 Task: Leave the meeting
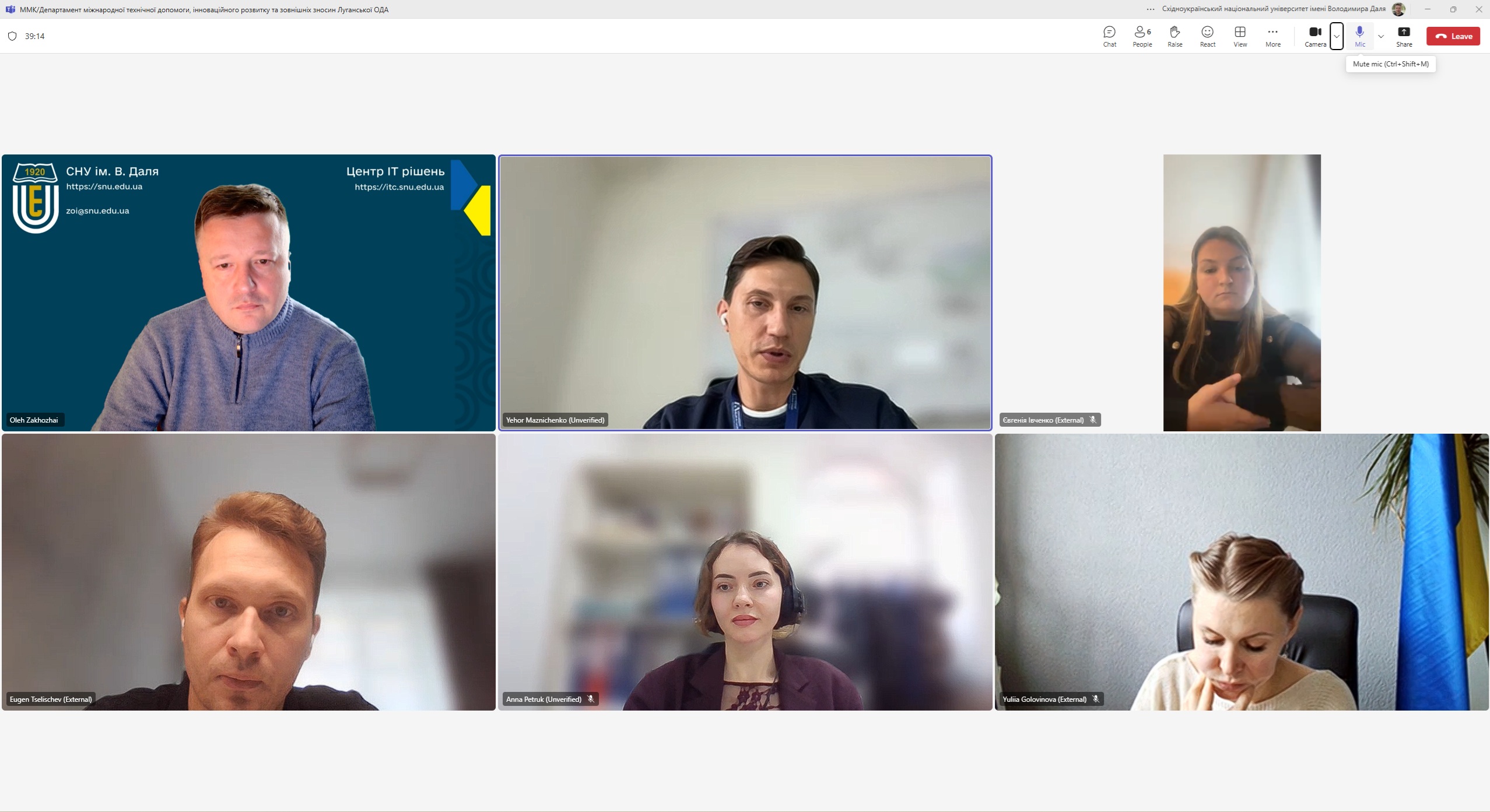tap(1453, 36)
